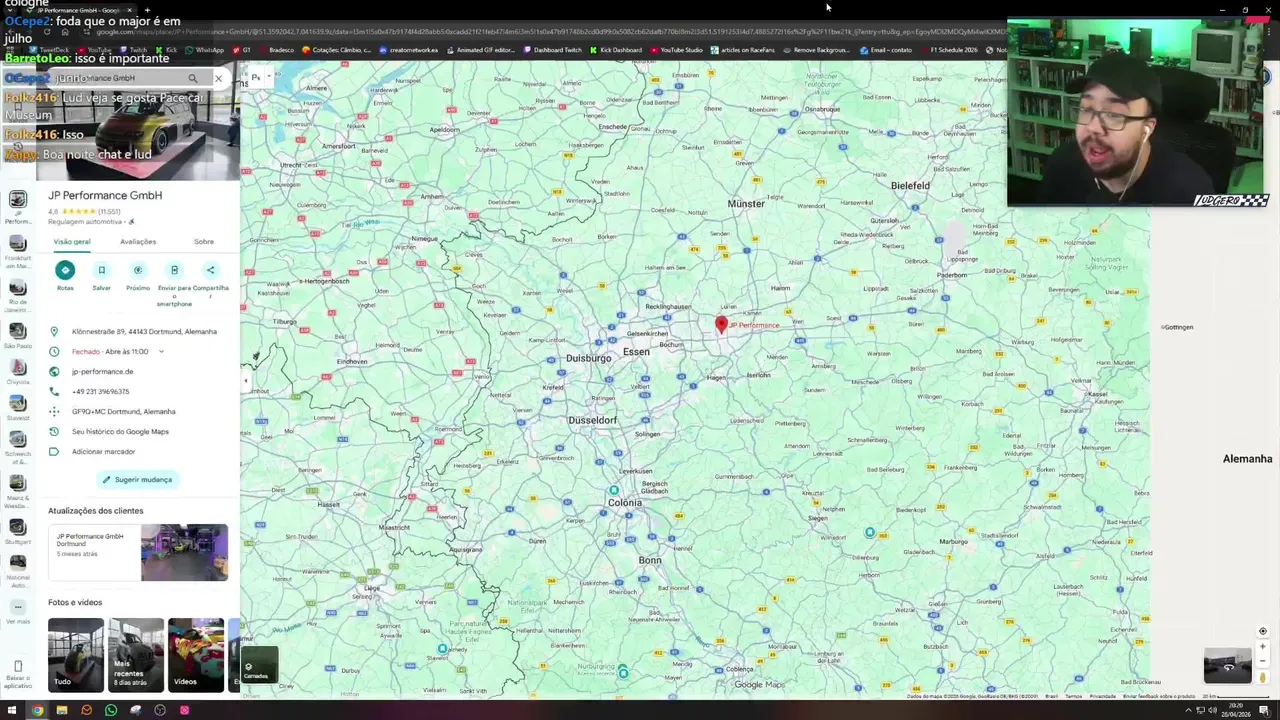Open Dashboard Twitch bookmark

tap(552, 50)
